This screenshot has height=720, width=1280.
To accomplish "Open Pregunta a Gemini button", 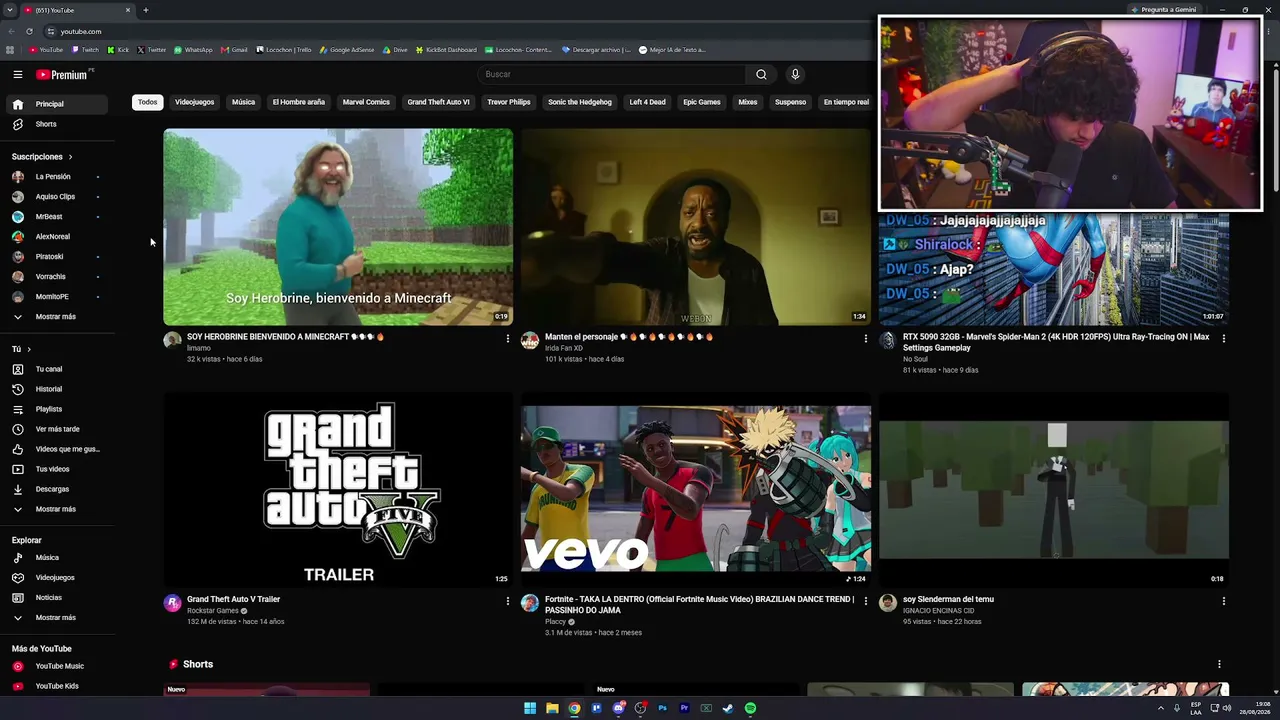I will coord(1163,10).
